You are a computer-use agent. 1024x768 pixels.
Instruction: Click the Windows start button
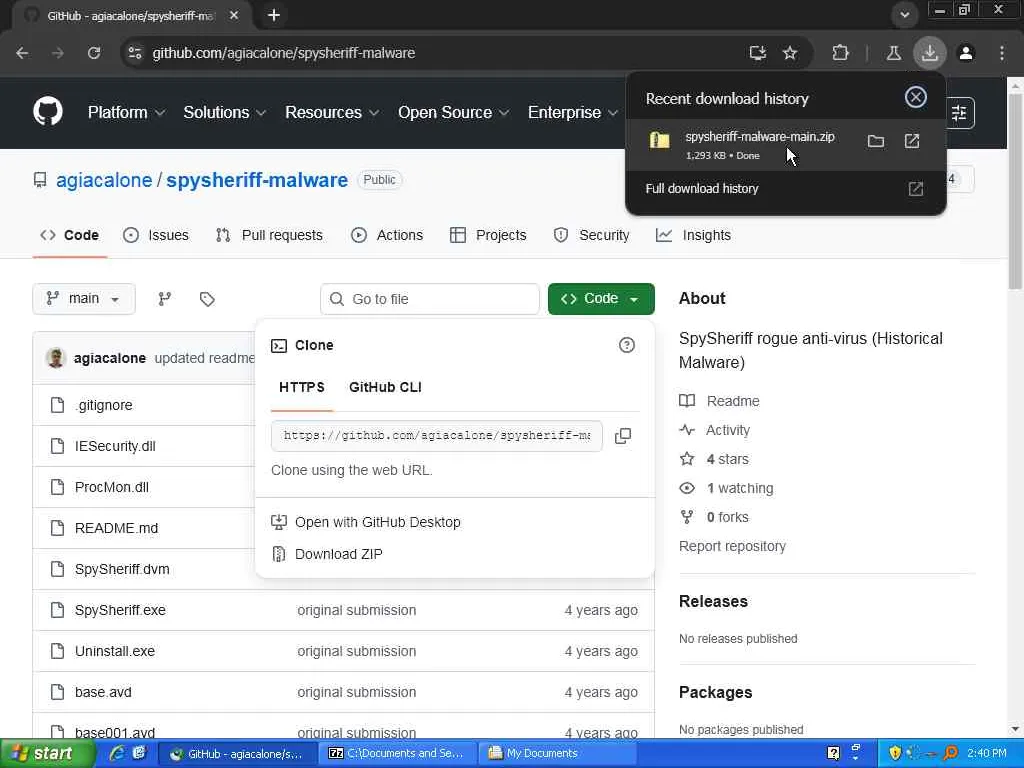[46, 754]
